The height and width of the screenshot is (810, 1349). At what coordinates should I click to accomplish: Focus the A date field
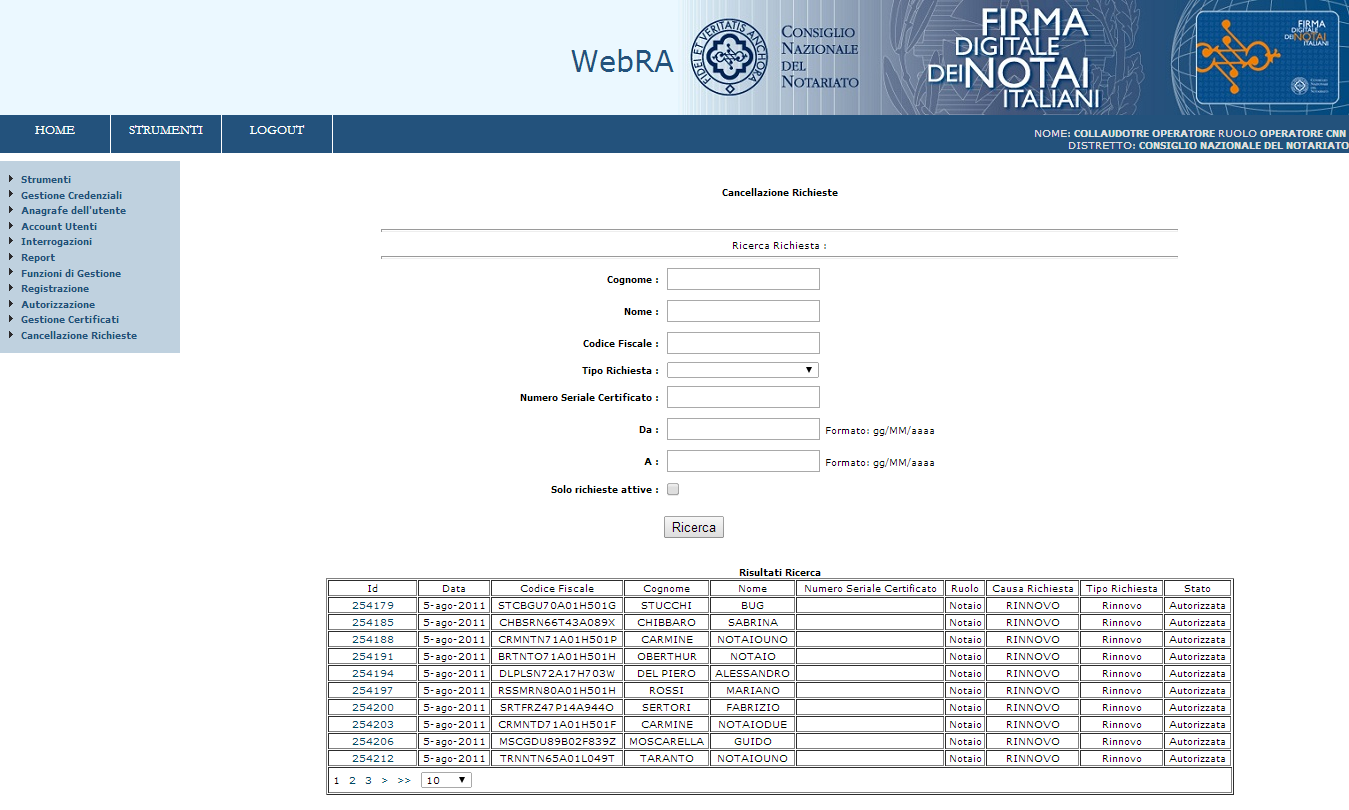[x=743, y=461]
